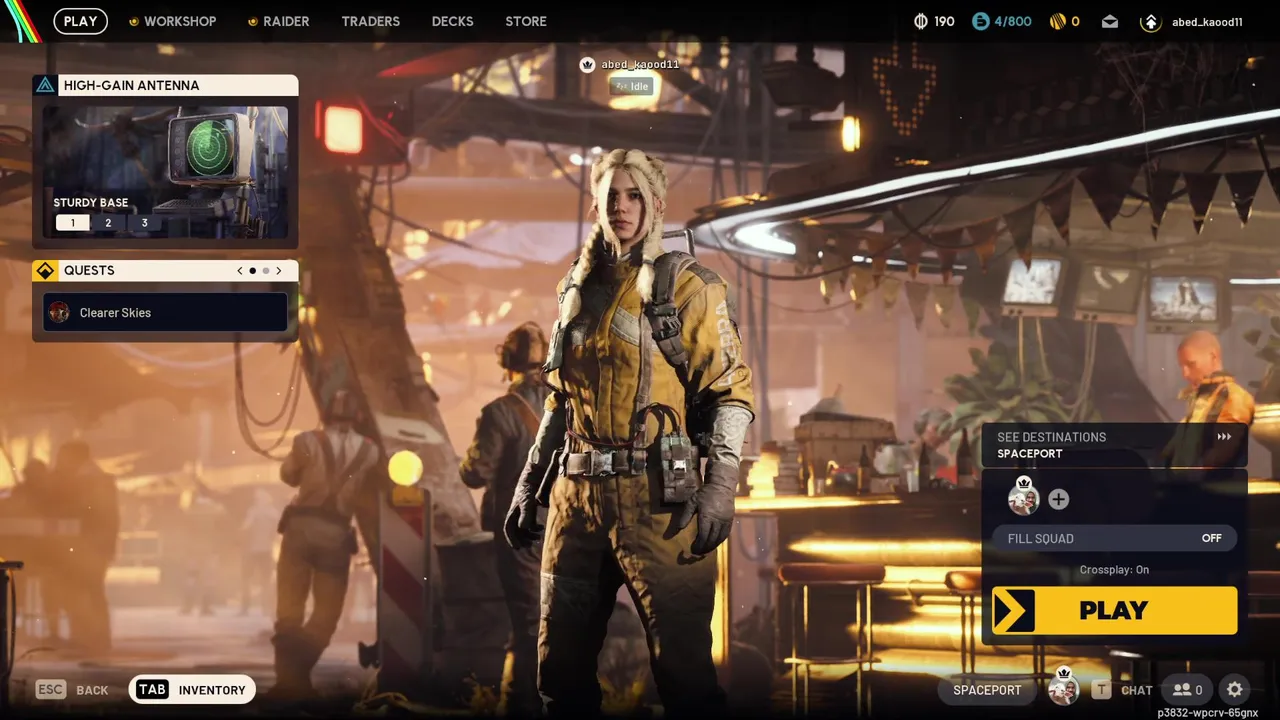Click the Idle status badge

632,87
